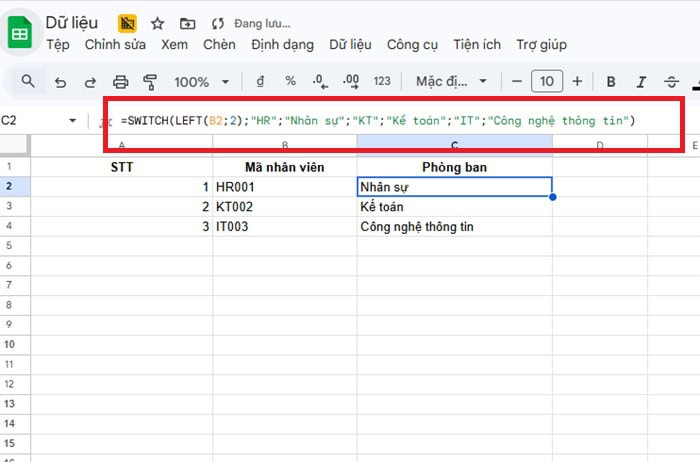Toggle strikethrough formatting

point(670,82)
